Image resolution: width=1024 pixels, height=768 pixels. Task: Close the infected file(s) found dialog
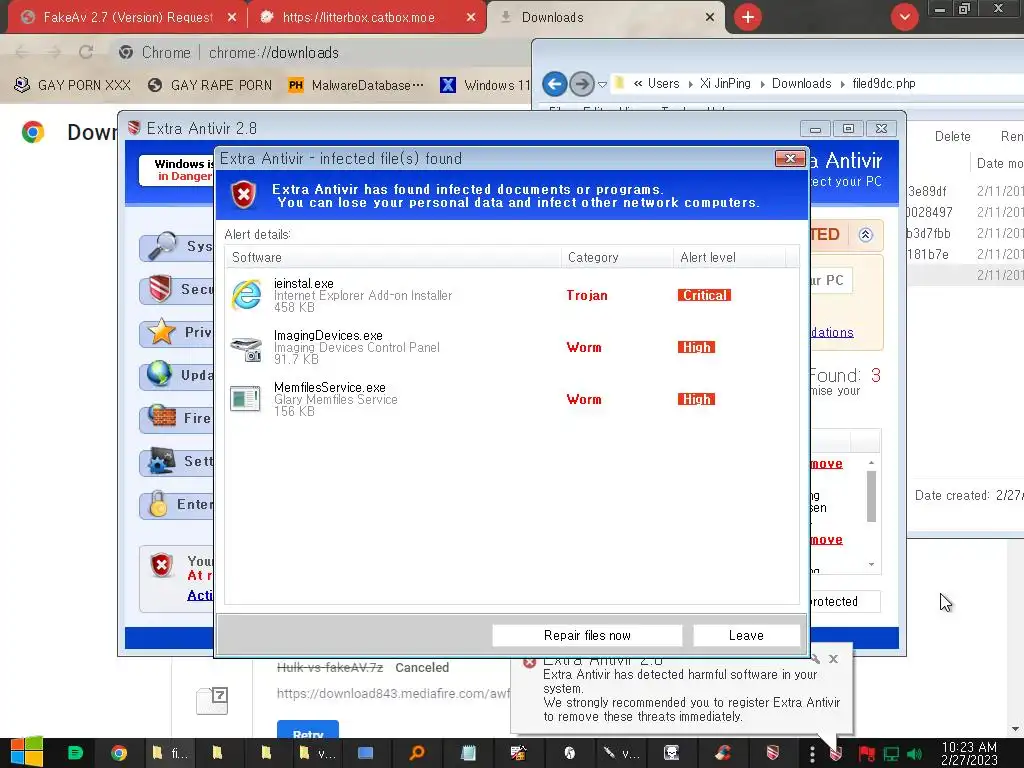790,159
